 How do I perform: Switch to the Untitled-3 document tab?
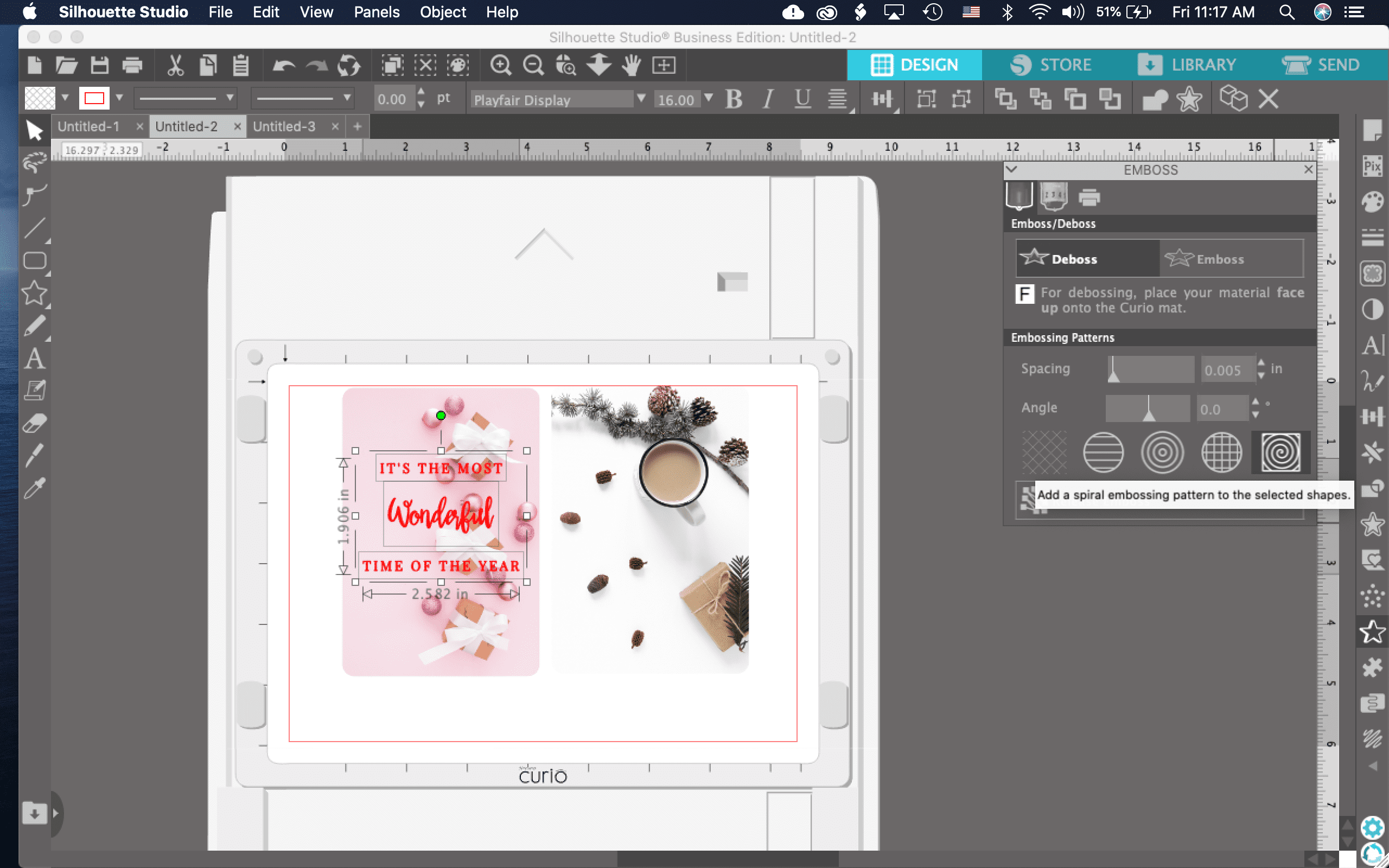(x=284, y=126)
